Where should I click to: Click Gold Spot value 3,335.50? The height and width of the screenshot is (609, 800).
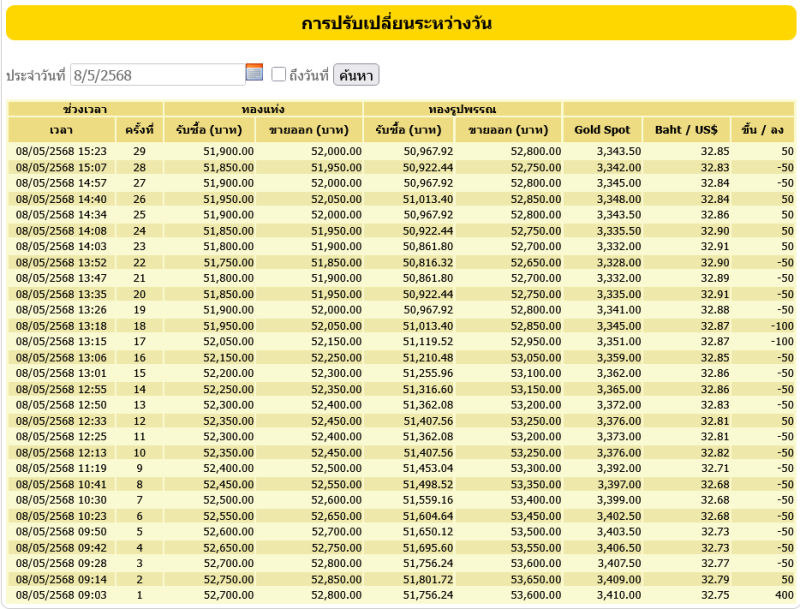619,231
